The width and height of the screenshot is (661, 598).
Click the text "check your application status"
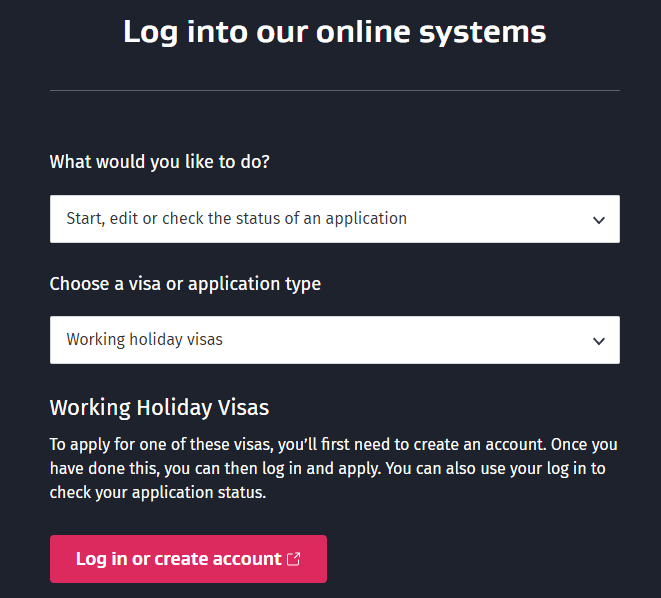(158, 493)
